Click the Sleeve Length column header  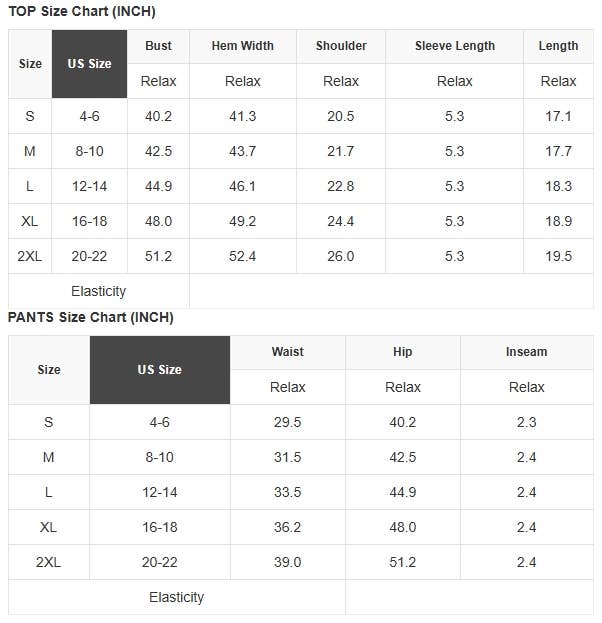pos(455,46)
